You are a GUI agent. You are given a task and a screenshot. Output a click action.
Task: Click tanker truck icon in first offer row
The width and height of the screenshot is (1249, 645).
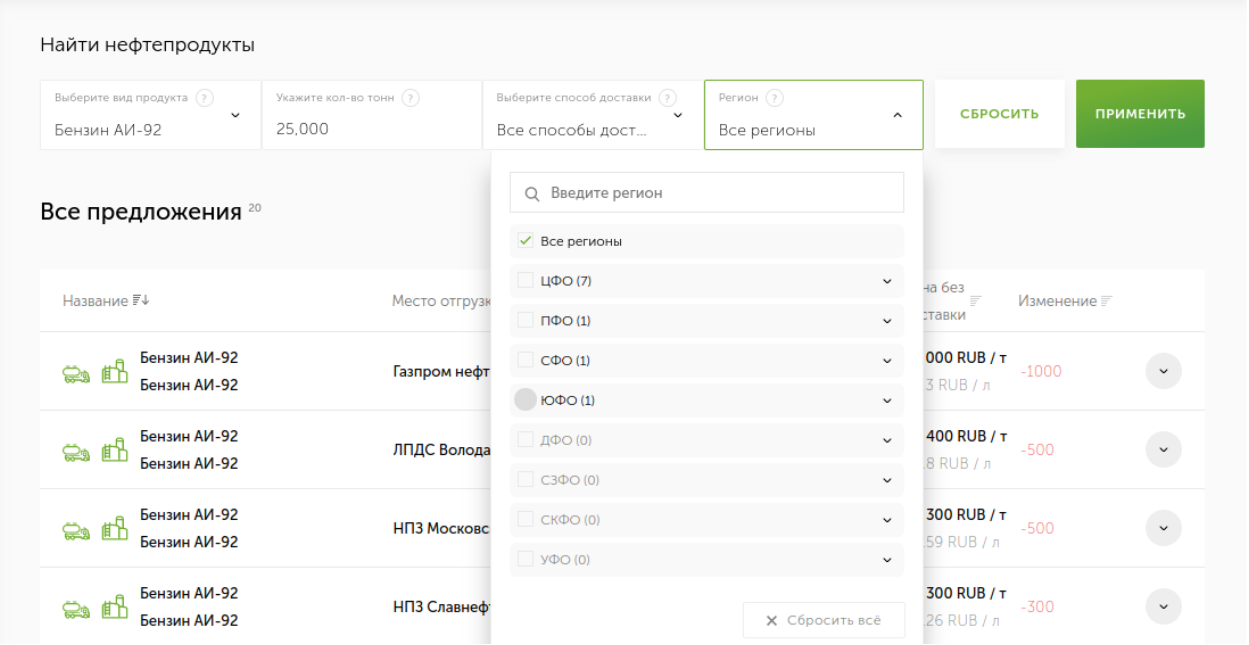coord(77,372)
